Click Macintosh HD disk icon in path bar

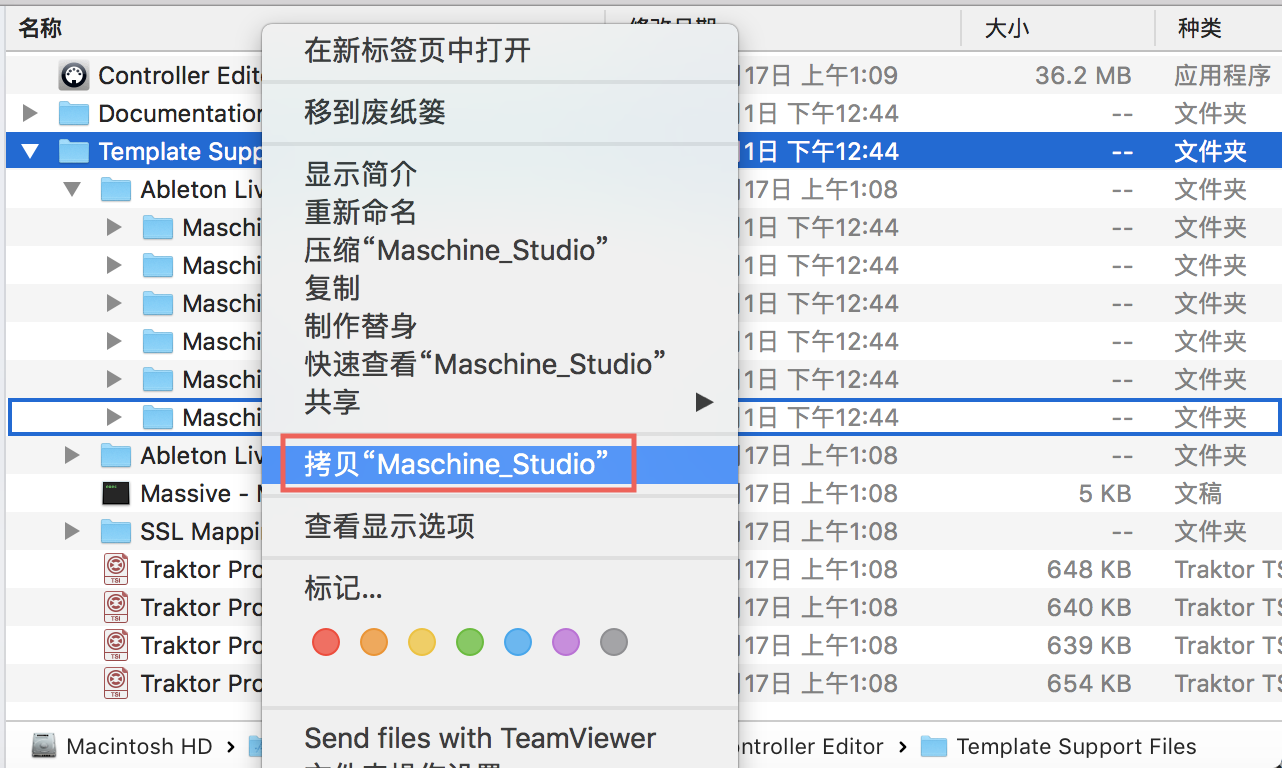pos(44,746)
